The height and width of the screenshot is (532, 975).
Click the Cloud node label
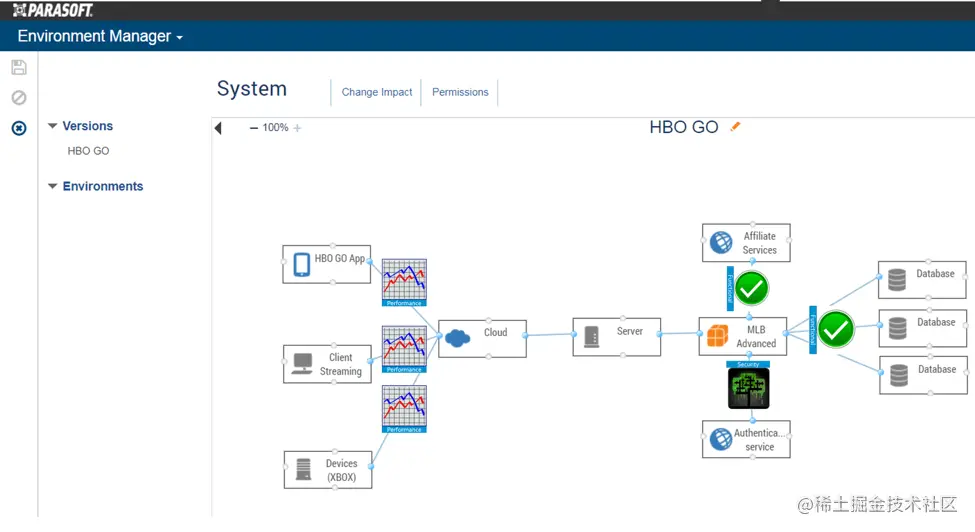click(x=496, y=332)
